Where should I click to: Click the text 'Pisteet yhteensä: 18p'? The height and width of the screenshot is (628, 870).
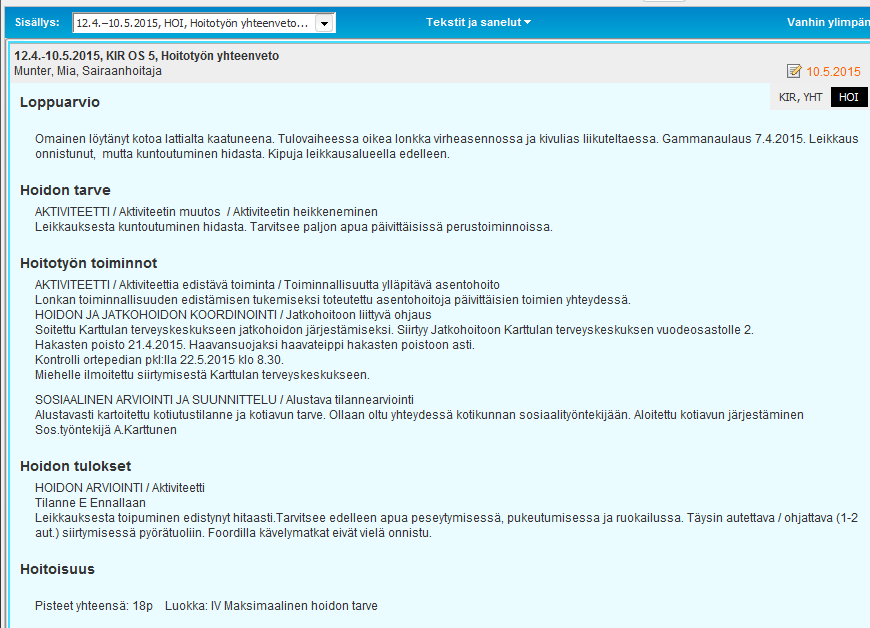coord(94,606)
